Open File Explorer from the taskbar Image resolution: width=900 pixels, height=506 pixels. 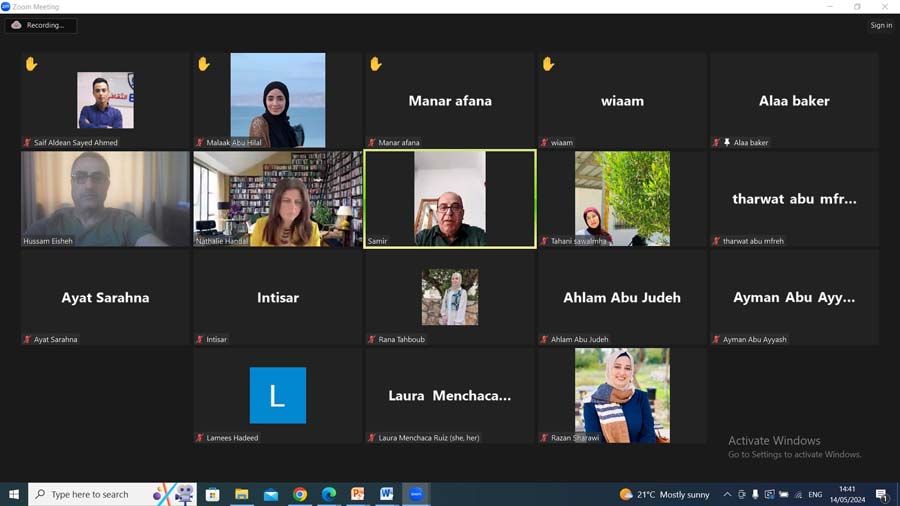241,494
